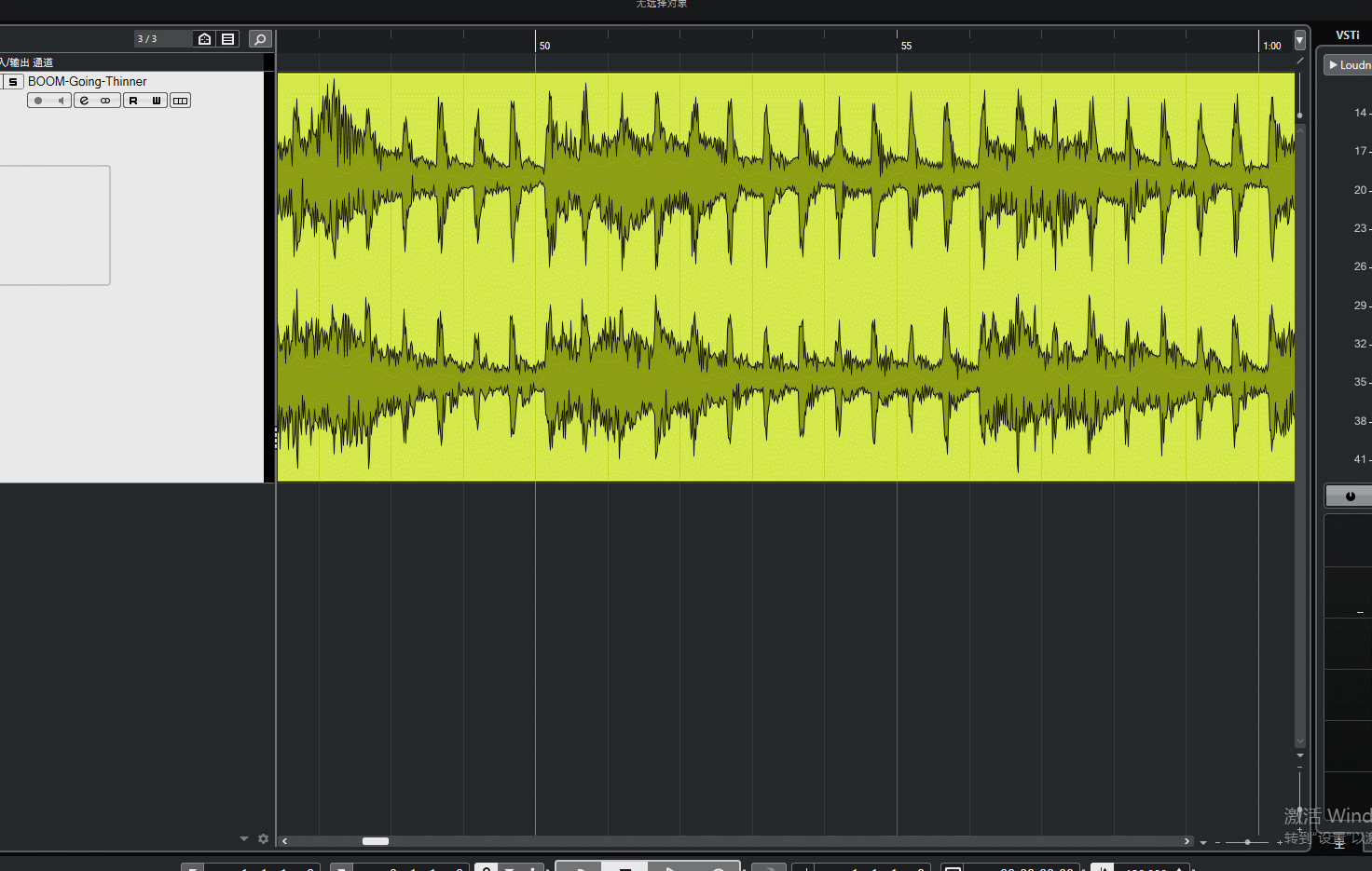
Task: Click the 14 value on loudness scale
Action: click(x=1360, y=113)
